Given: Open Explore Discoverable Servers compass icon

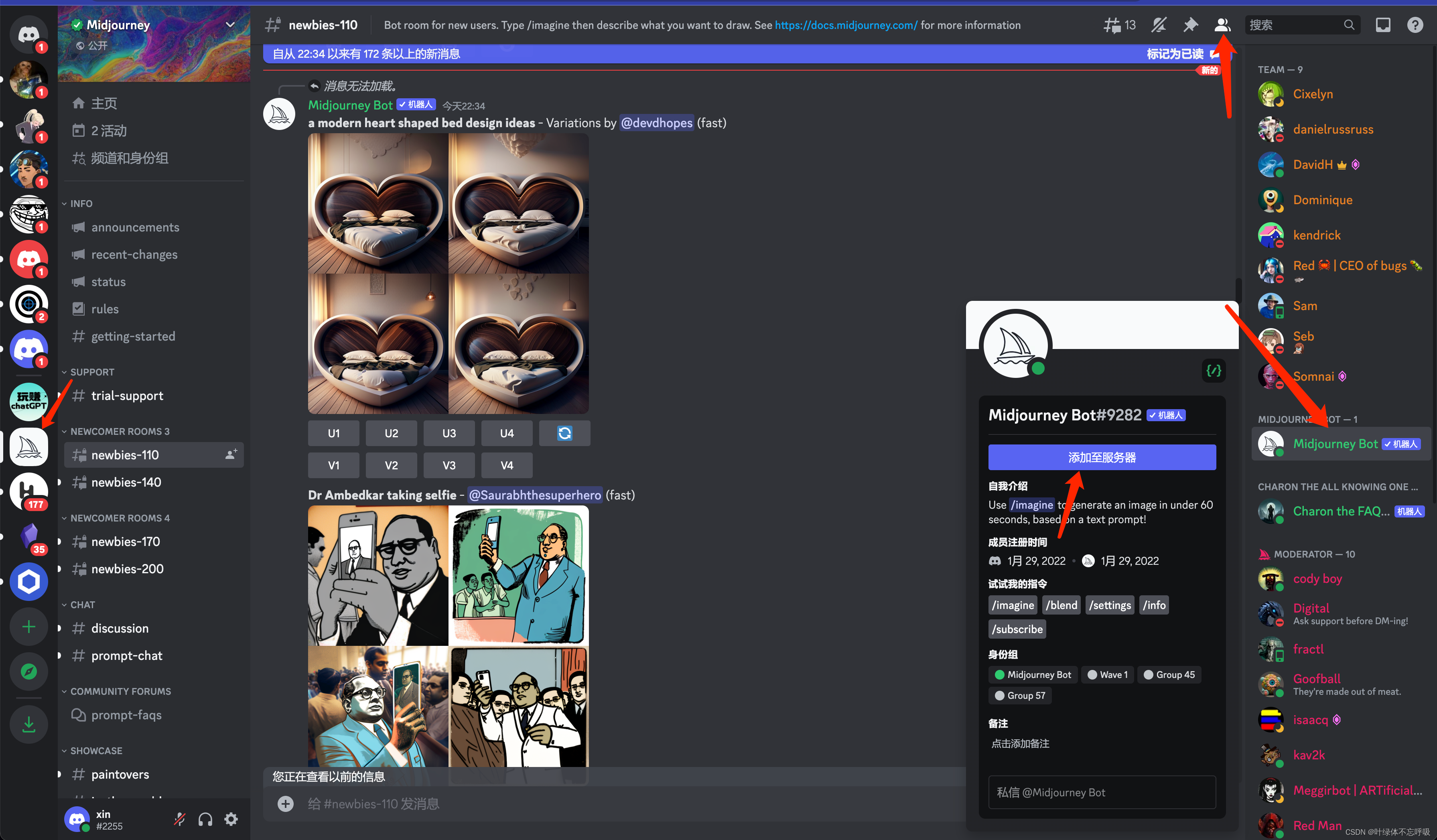Looking at the screenshot, I should point(28,672).
